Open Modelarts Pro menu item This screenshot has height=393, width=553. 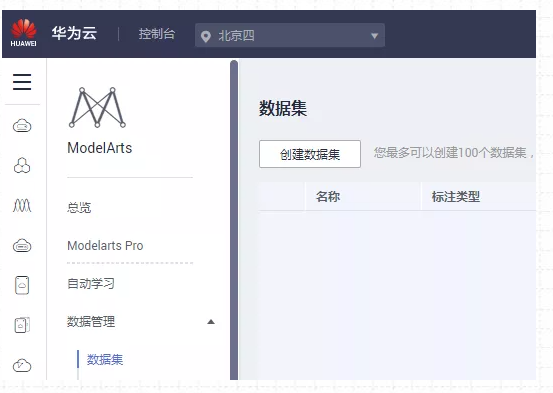pyautogui.click(x=105, y=246)
